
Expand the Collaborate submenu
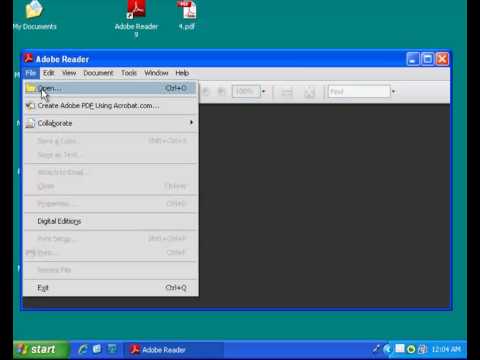click(x=110, y=123)
